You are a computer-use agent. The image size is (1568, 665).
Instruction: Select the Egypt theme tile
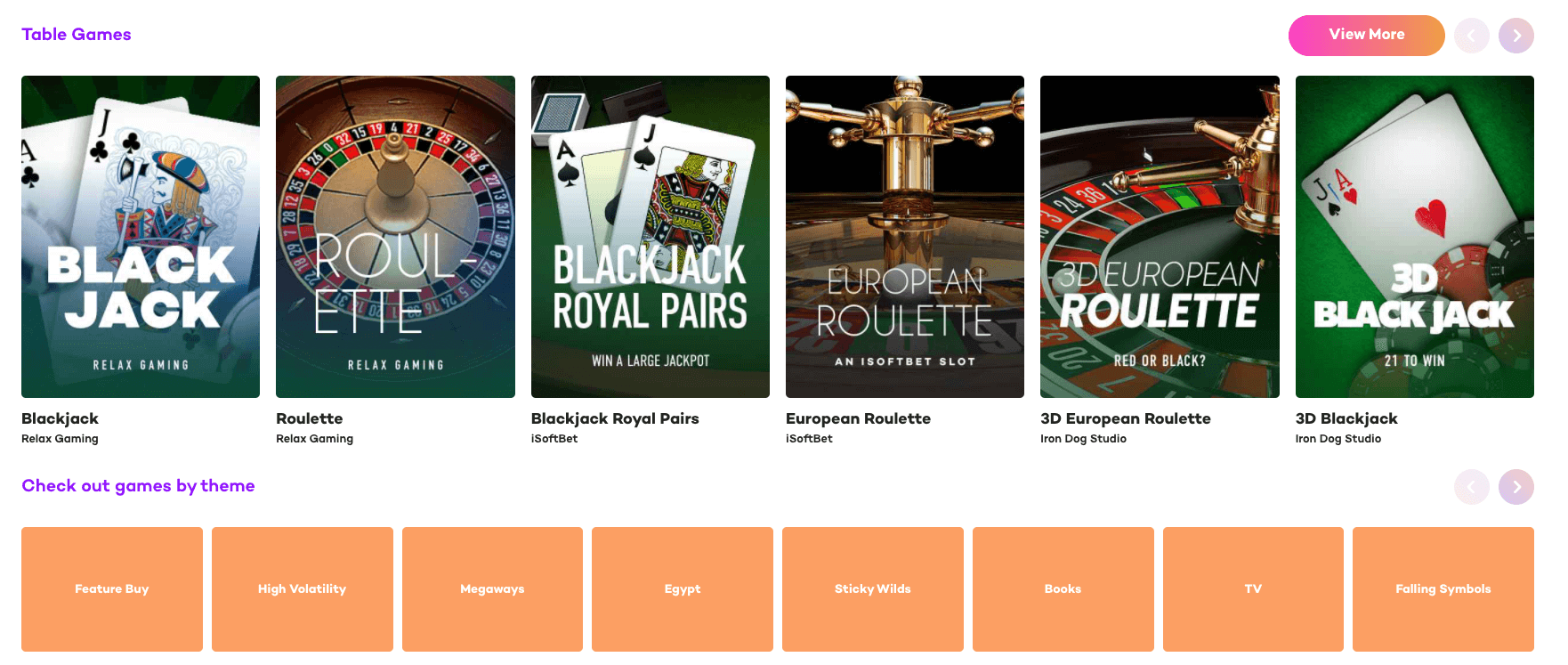(x=683, y=589)
